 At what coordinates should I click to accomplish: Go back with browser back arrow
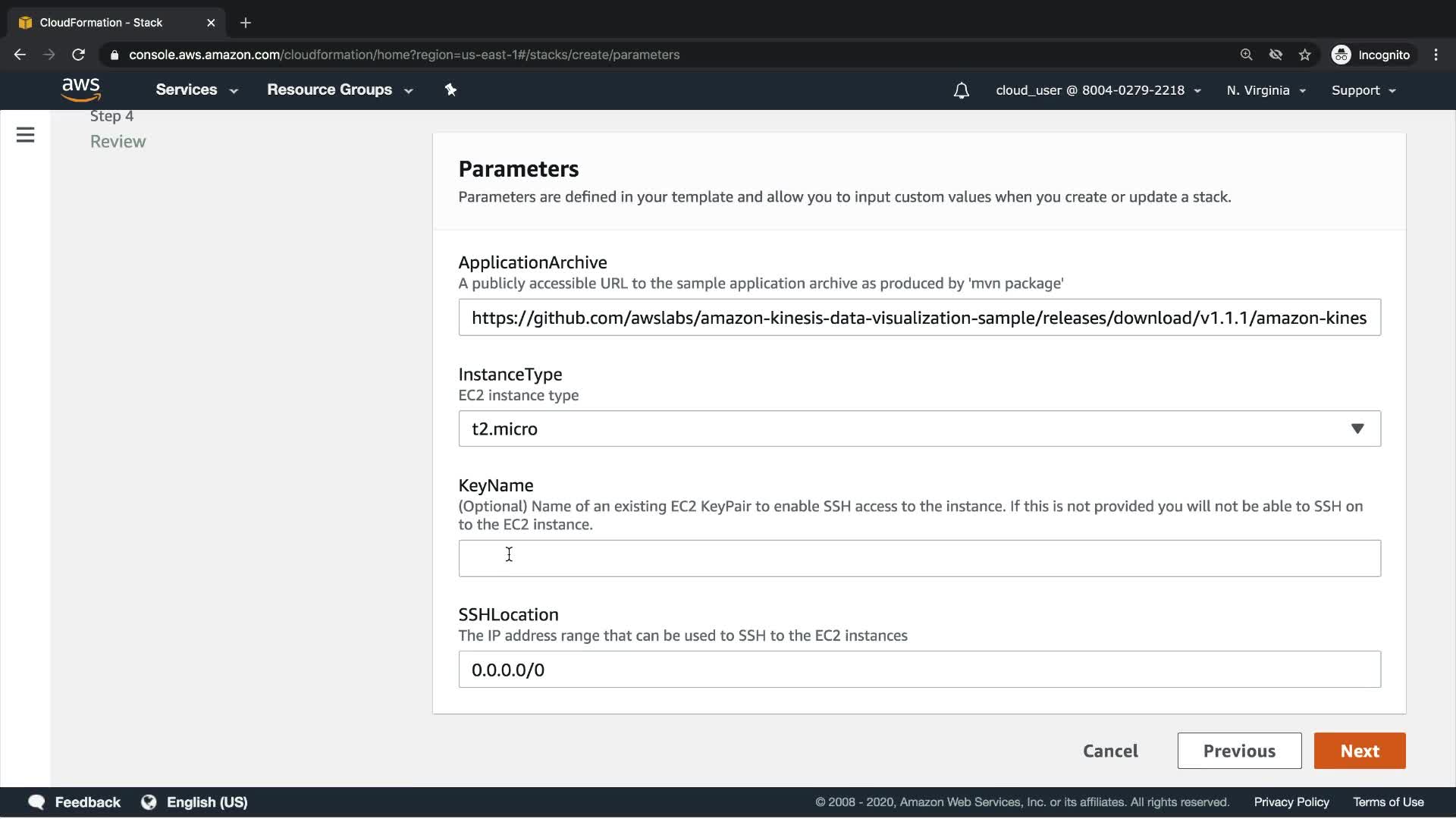[20, 55]
